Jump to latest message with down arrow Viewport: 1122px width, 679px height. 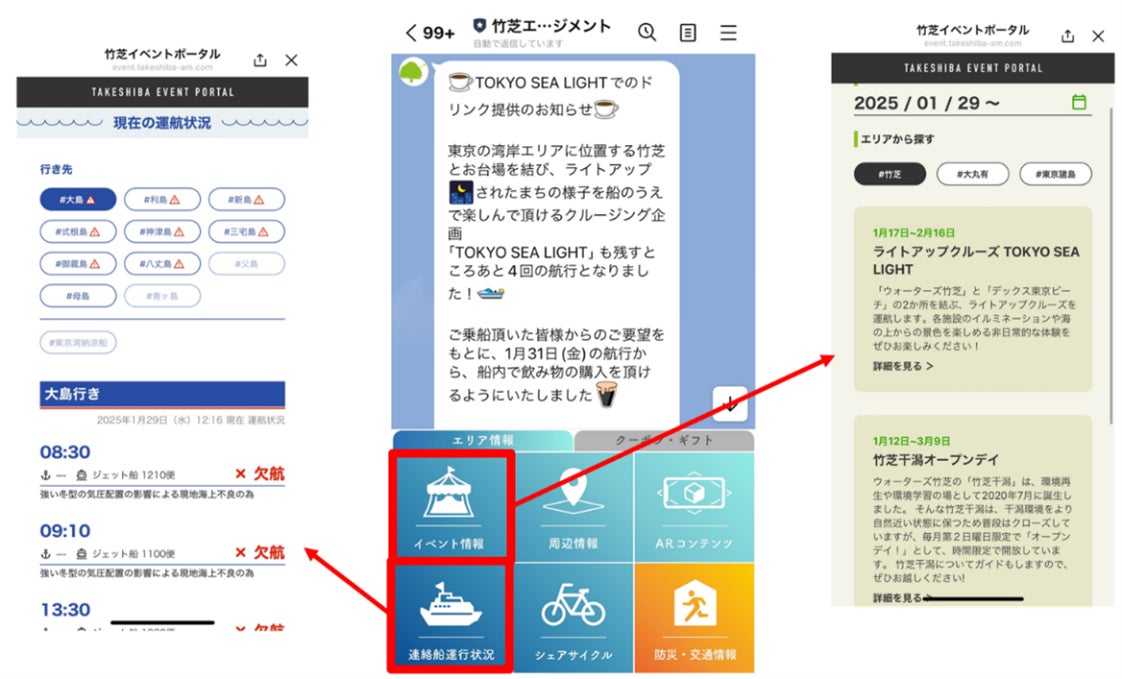pyautogui.click(x=730, y=404)
